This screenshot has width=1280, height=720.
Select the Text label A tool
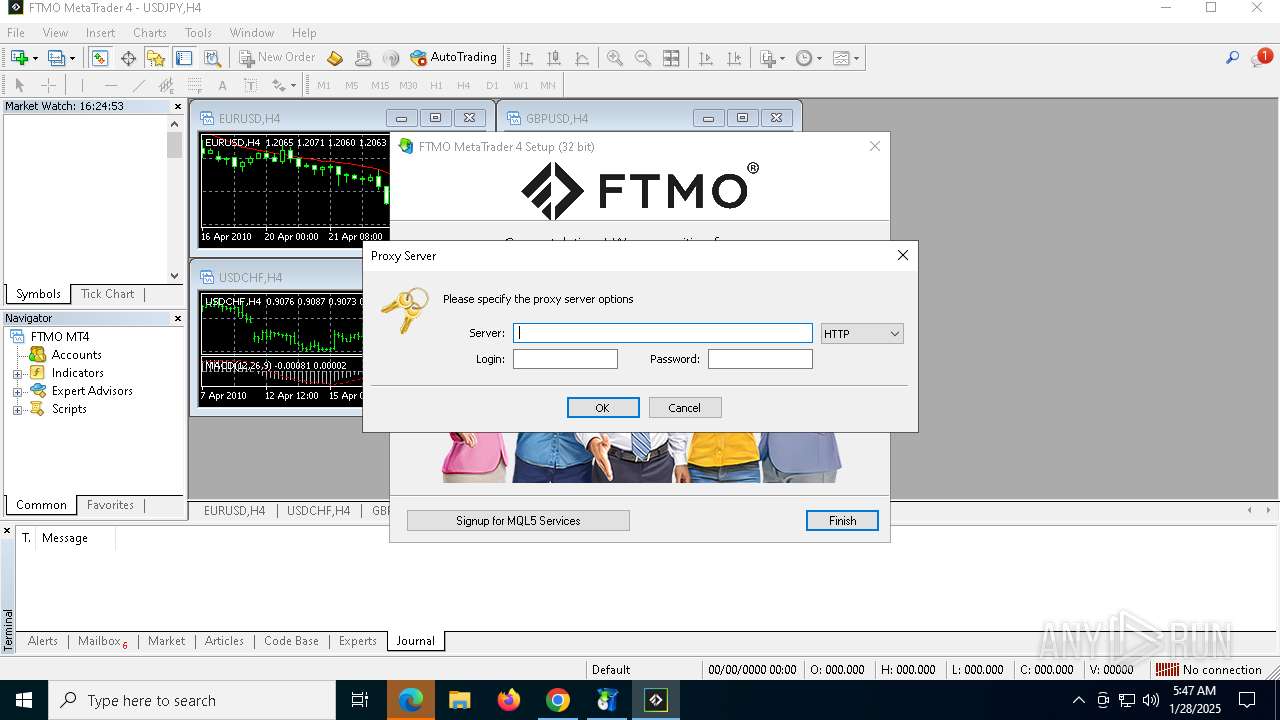point(222,85)
